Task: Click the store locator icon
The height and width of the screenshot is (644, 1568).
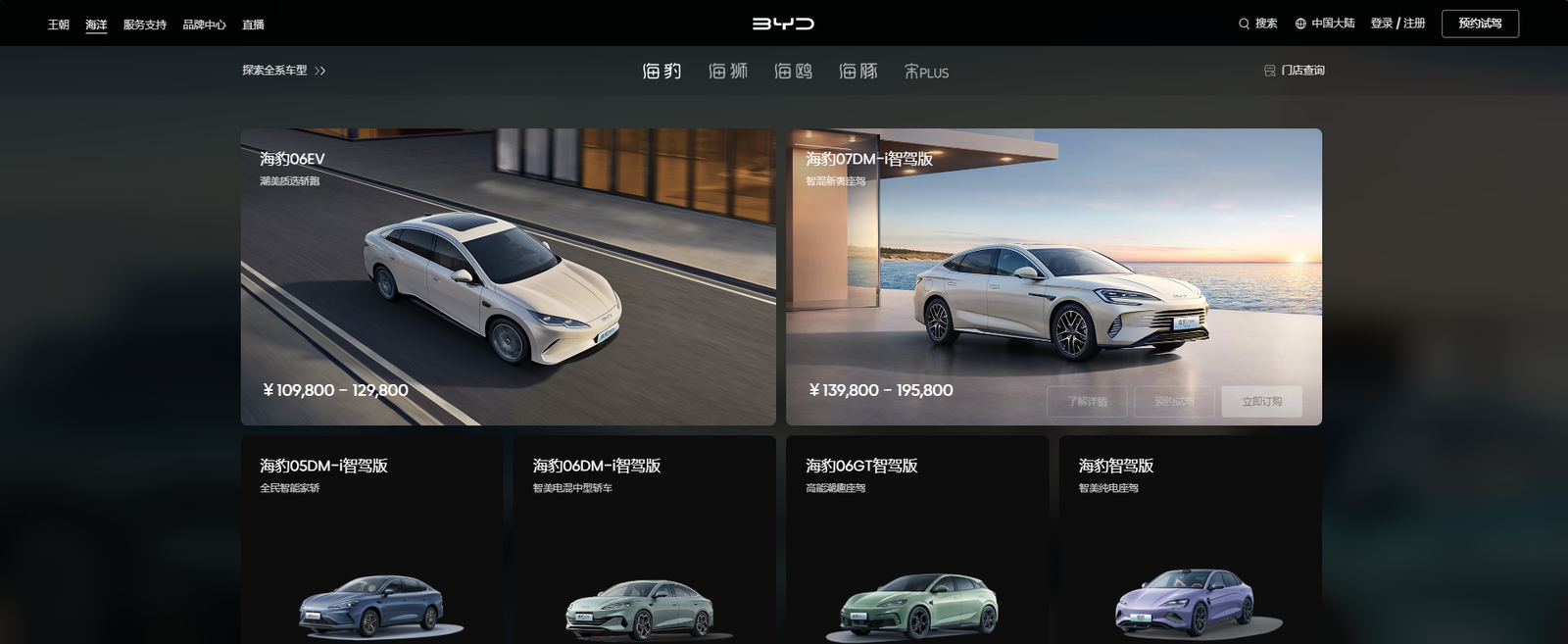Action: click(x=1269, y=71)
